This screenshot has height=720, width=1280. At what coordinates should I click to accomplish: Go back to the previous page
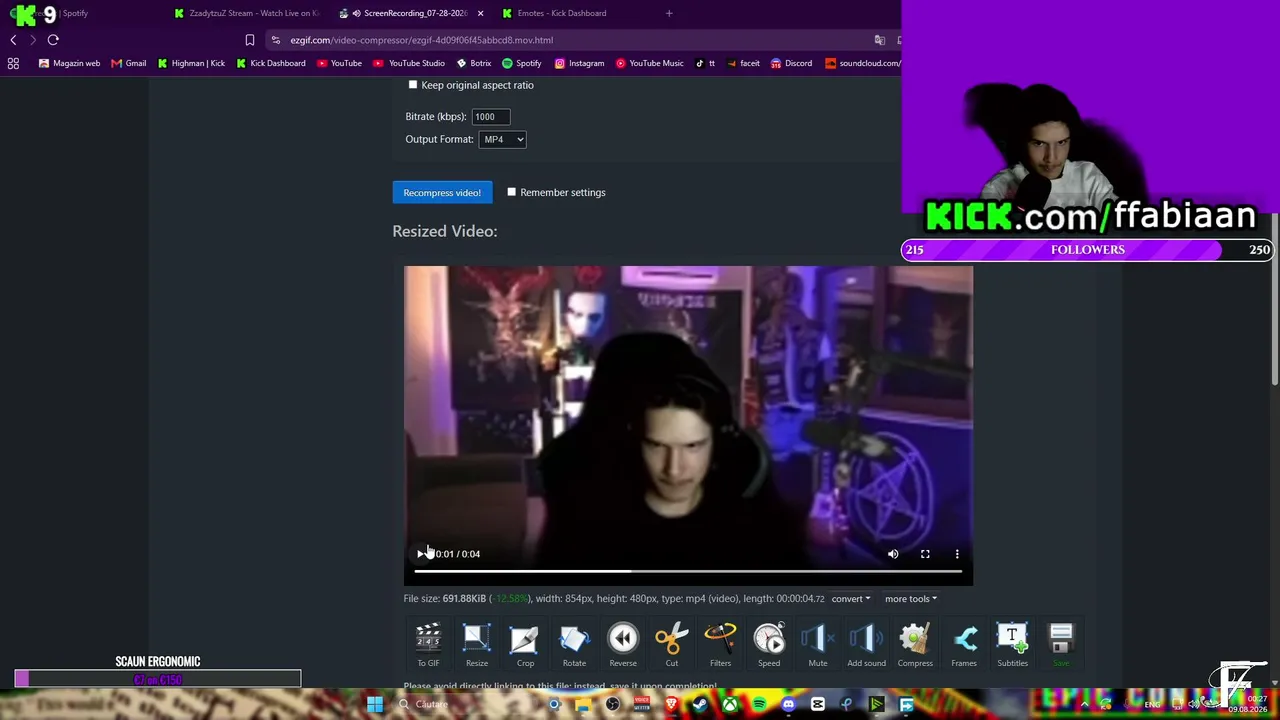point(13,40)
